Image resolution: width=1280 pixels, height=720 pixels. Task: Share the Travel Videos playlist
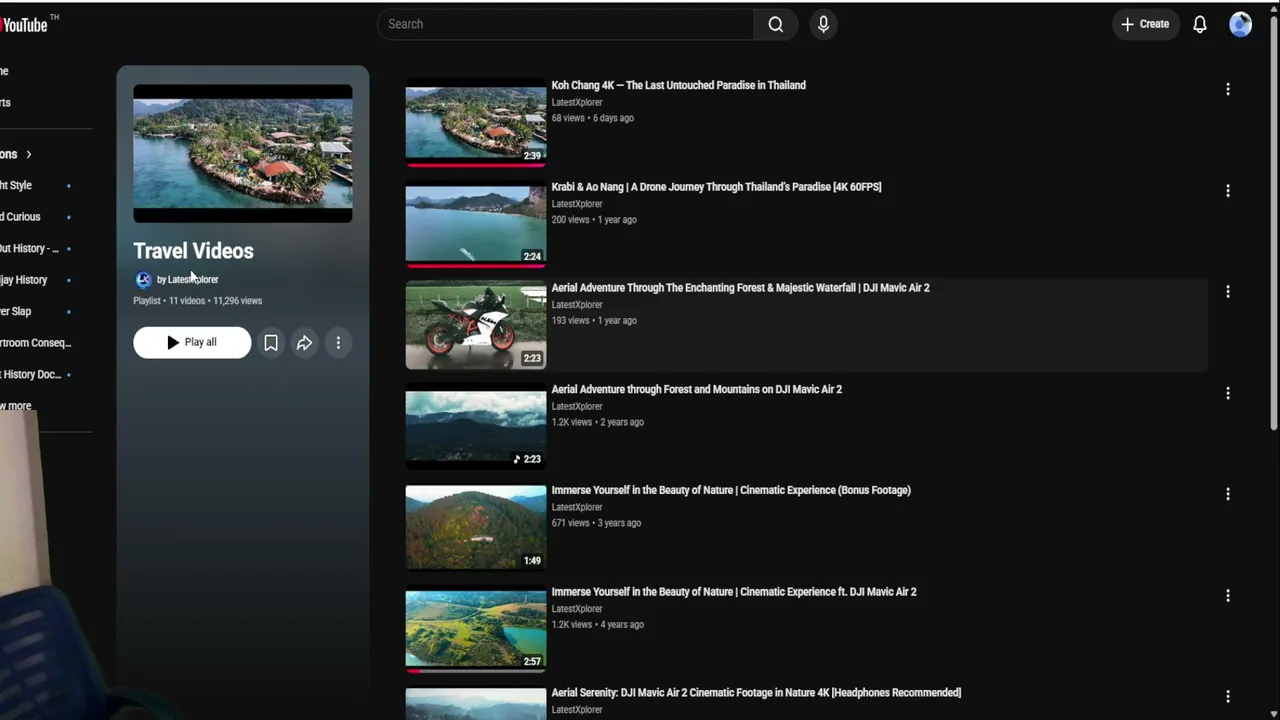[x=304, y=343]
